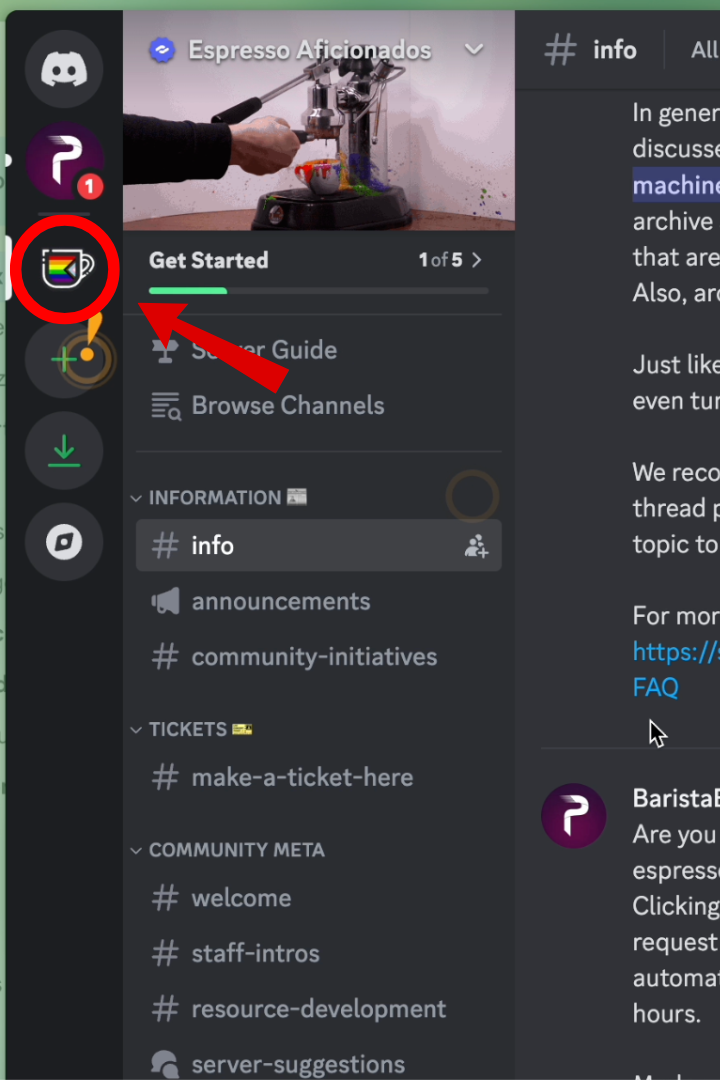Click the Barista username in chat
The image size is (720, 1080).
coord(676,798)
